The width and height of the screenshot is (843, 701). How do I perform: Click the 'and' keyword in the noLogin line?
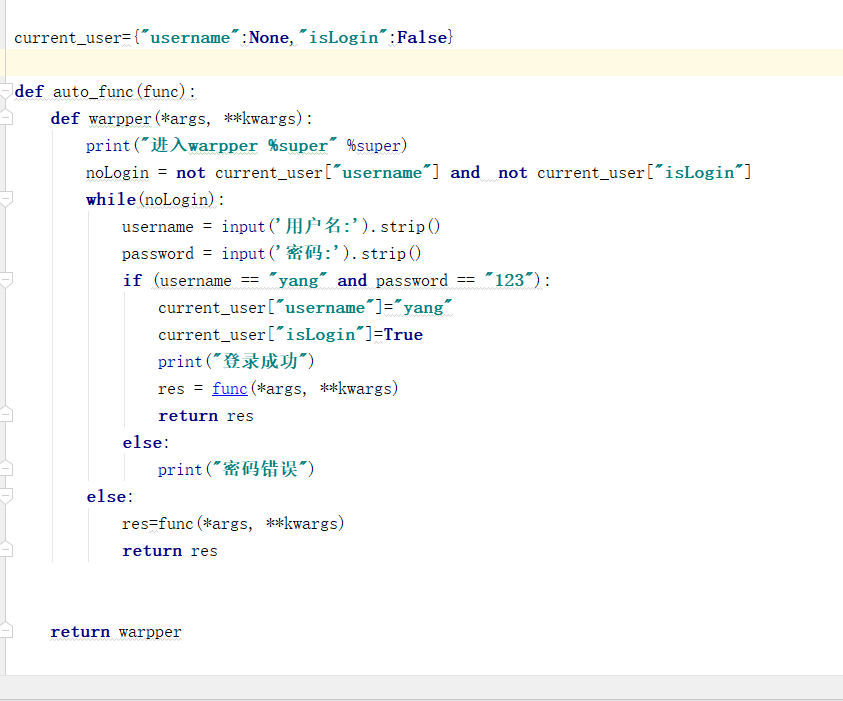tap(465, 173)
